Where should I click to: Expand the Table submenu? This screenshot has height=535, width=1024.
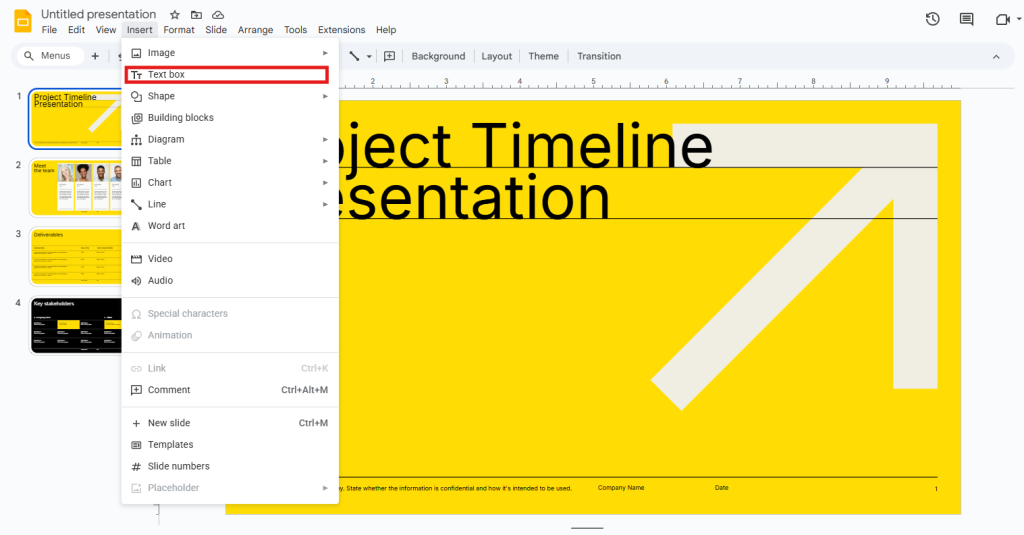click(x=160, y=161)
